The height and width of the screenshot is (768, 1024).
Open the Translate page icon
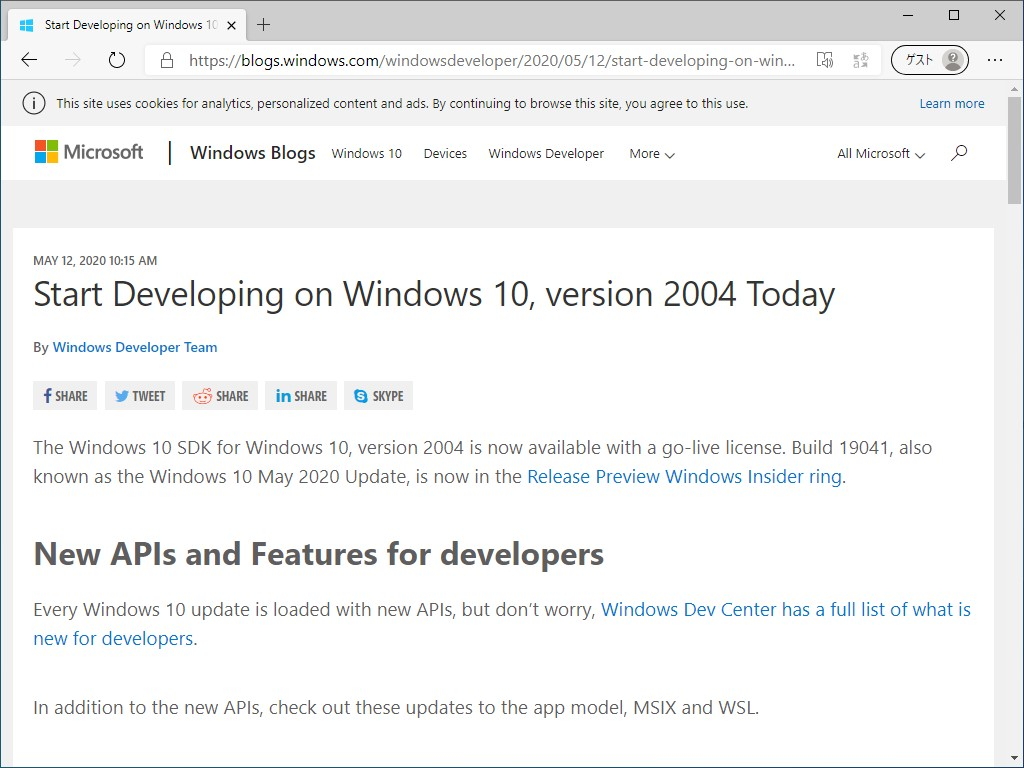click(860, 60)
